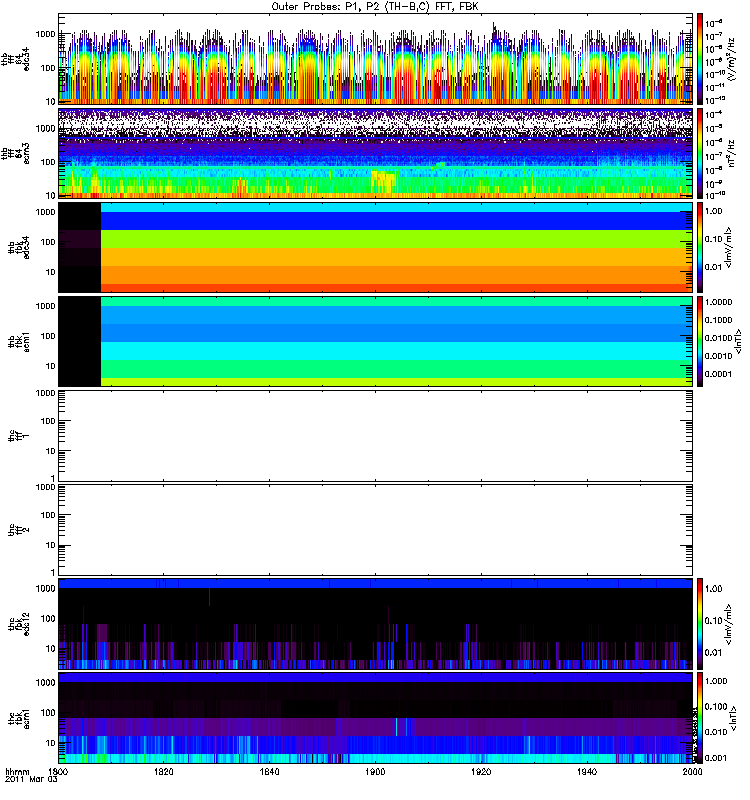Viewport: 750px width, 800px height.
Task: Click the 2000 end time label
Action: point(692,772)
